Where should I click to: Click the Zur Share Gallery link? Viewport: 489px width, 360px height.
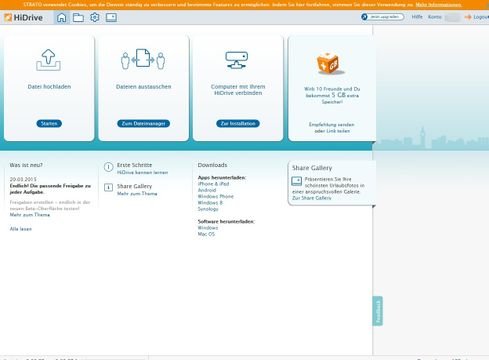(x=312, y=198)
